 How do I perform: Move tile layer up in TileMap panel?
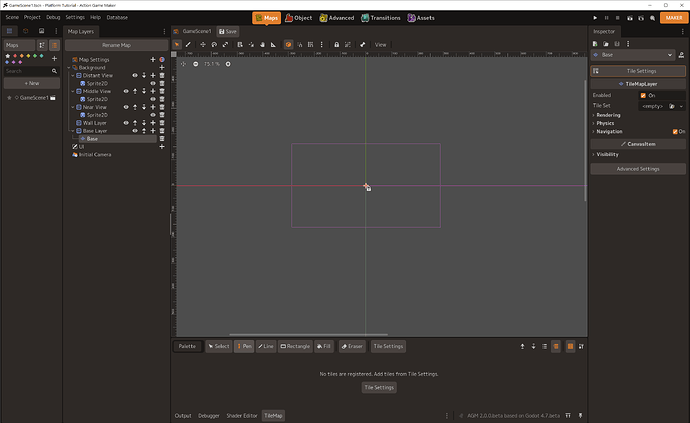coord(522,346)
